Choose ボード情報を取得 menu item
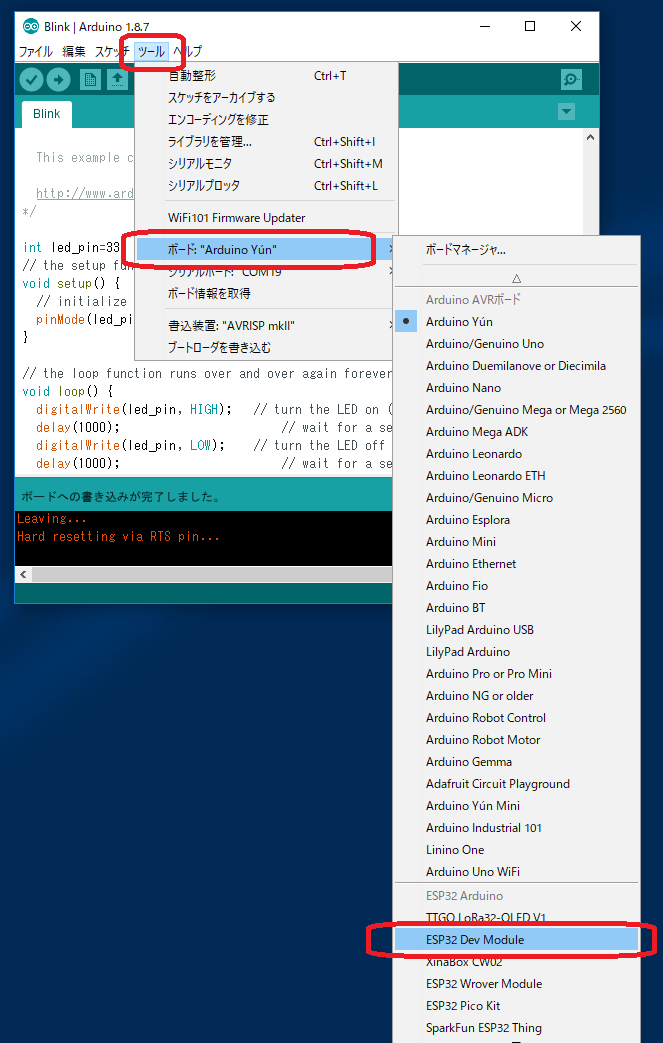 266,293
